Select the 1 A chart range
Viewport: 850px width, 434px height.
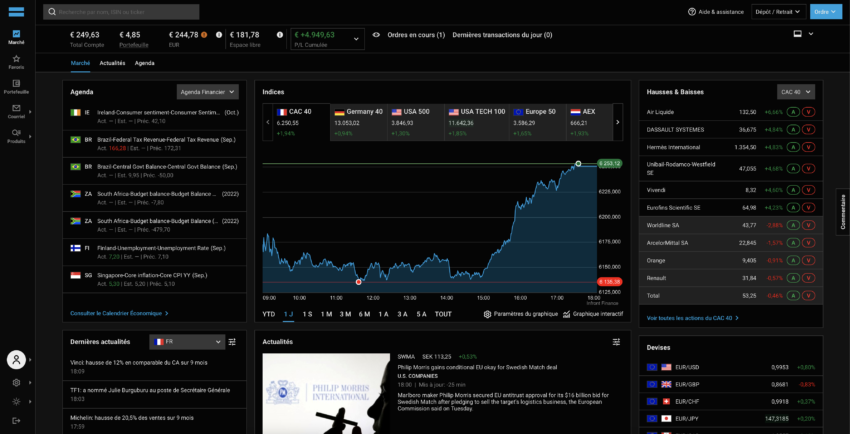pos(383,314)
